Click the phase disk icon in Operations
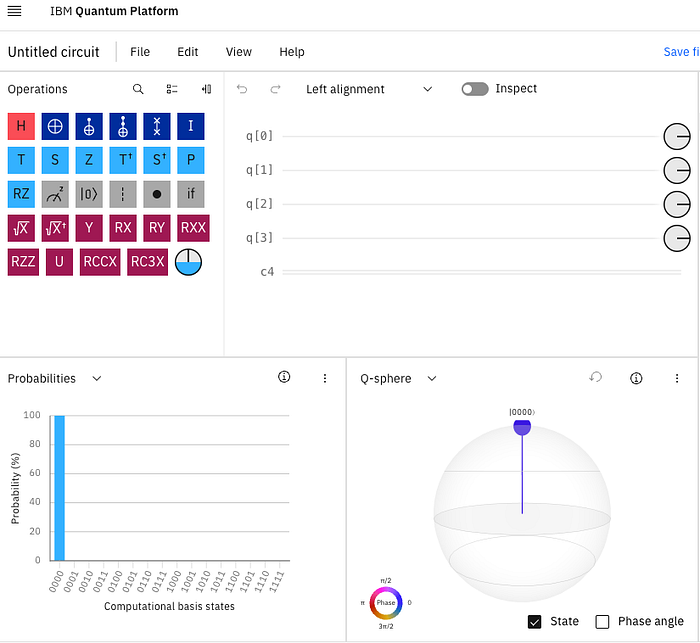This screenshot has width=700, height=643. pyautogui.click(x=188, y=262)
